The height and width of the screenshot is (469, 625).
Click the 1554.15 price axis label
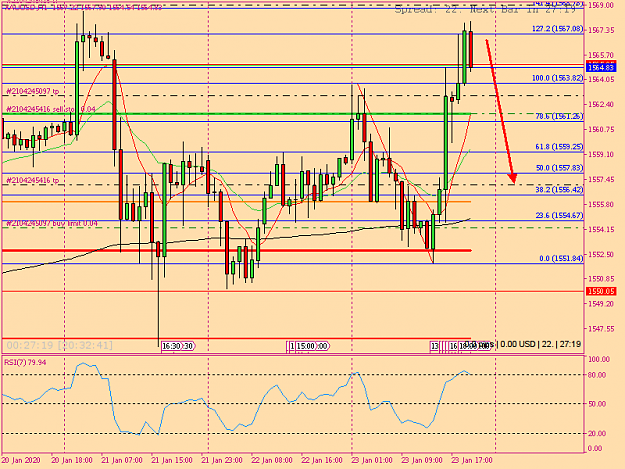point(601,229)
